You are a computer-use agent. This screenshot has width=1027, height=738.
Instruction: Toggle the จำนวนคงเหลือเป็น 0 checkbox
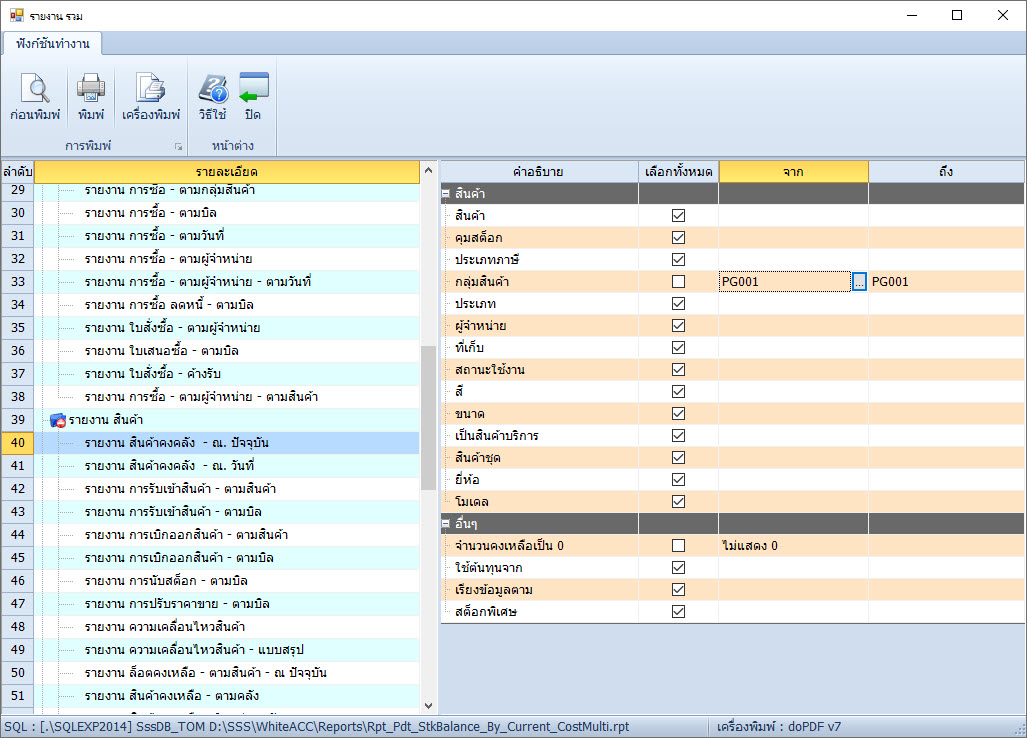[x=679, y=546]
